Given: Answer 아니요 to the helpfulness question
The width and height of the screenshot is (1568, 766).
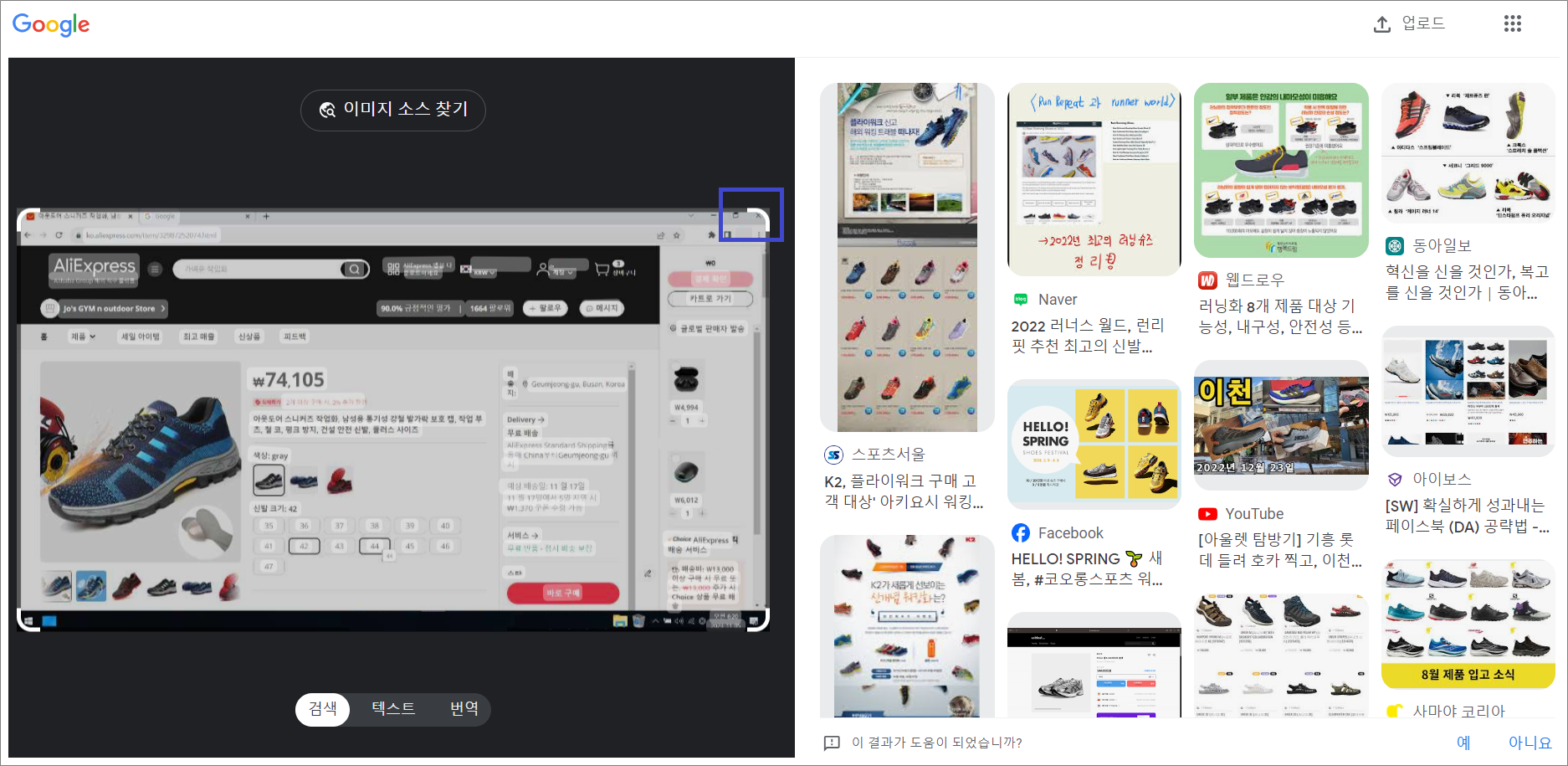Looking at the screenshot, I should coord(1530,743).
